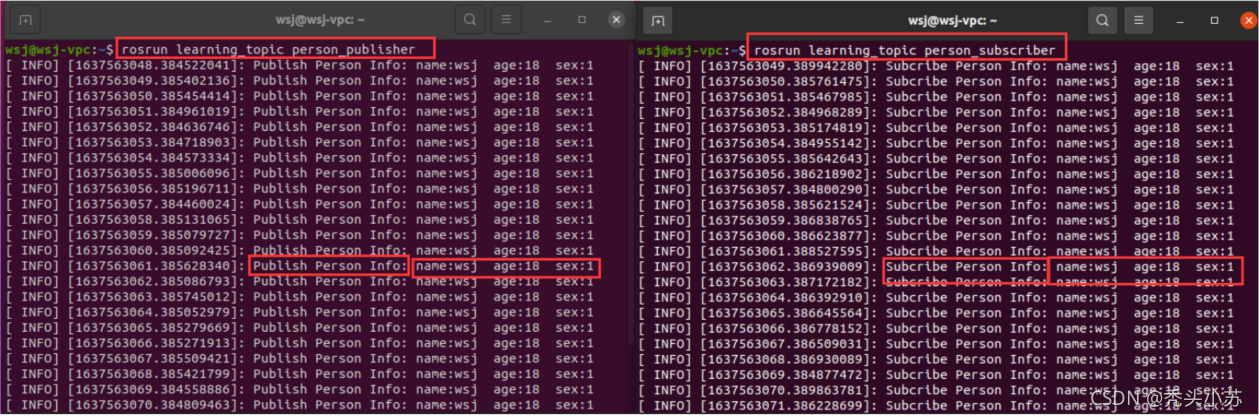
Task: Open a new tab in the left terminal
Action: 25,20
